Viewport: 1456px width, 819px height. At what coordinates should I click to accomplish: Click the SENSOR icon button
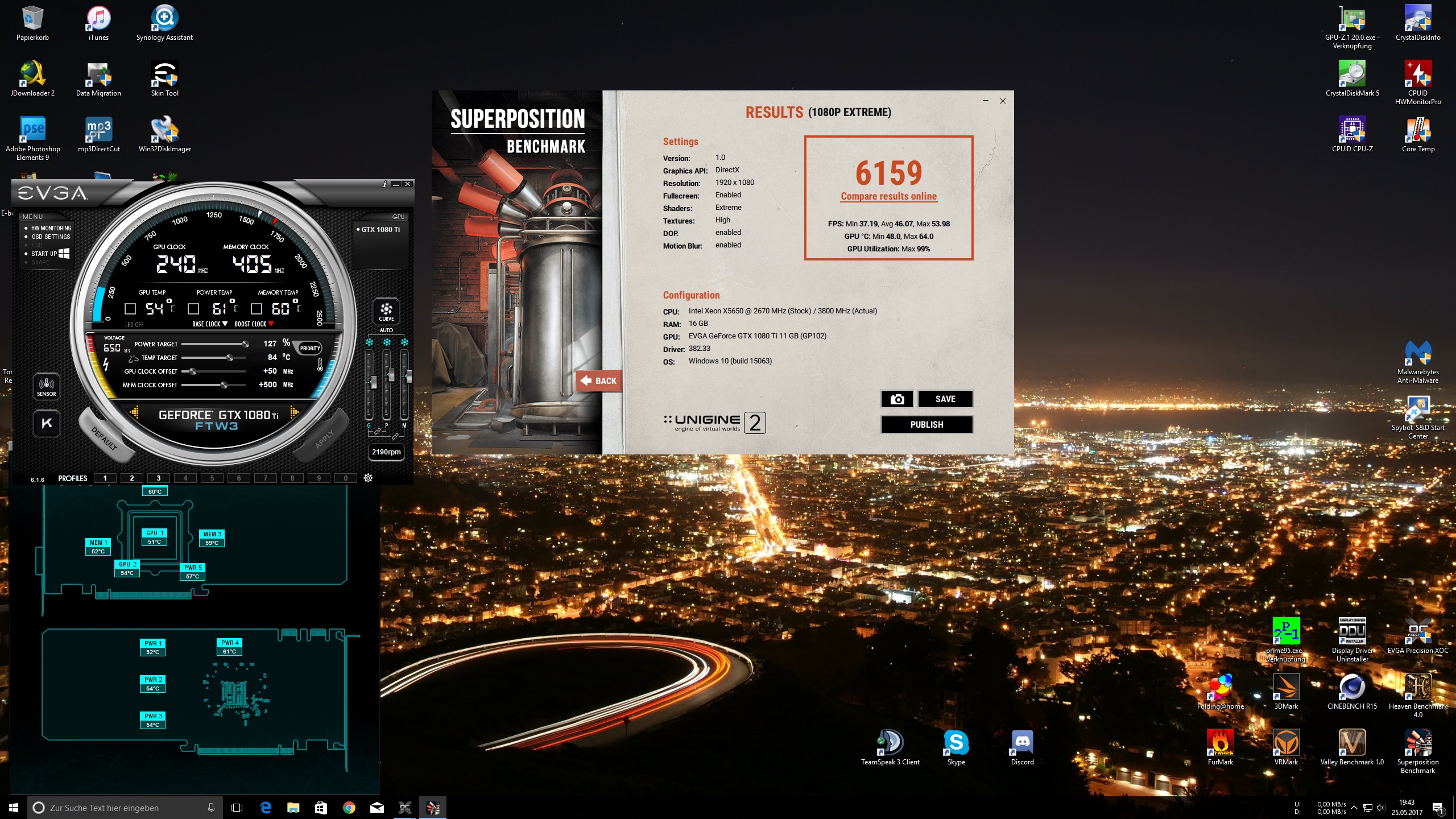point(46,386)
